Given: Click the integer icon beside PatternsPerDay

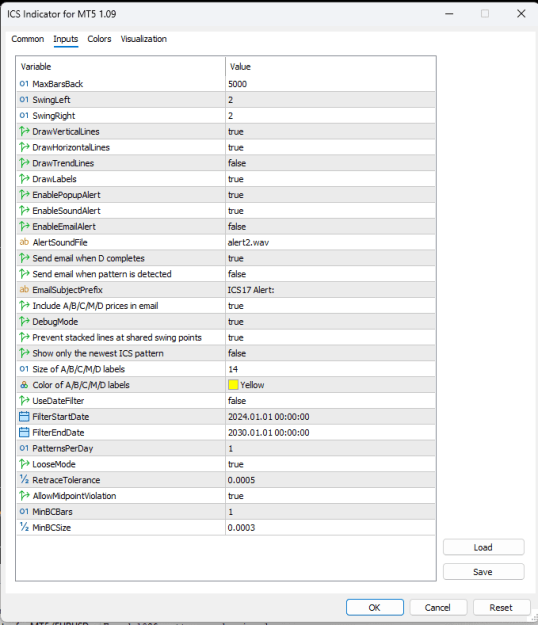Looking at the screenshot, I should pos(24,448).
